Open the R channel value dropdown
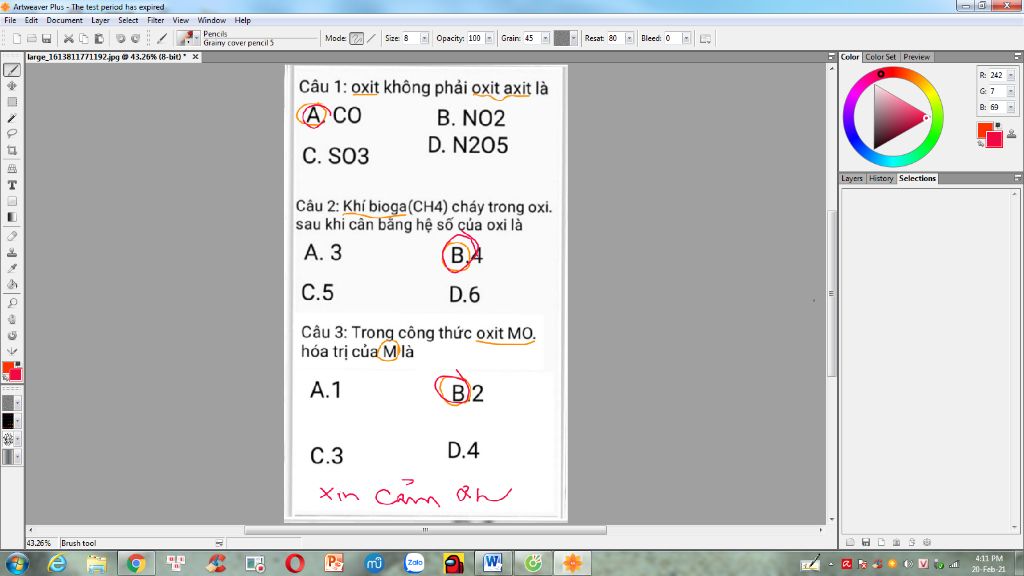This screenshot has height=576, width=1024. [x=1011, y=75]
